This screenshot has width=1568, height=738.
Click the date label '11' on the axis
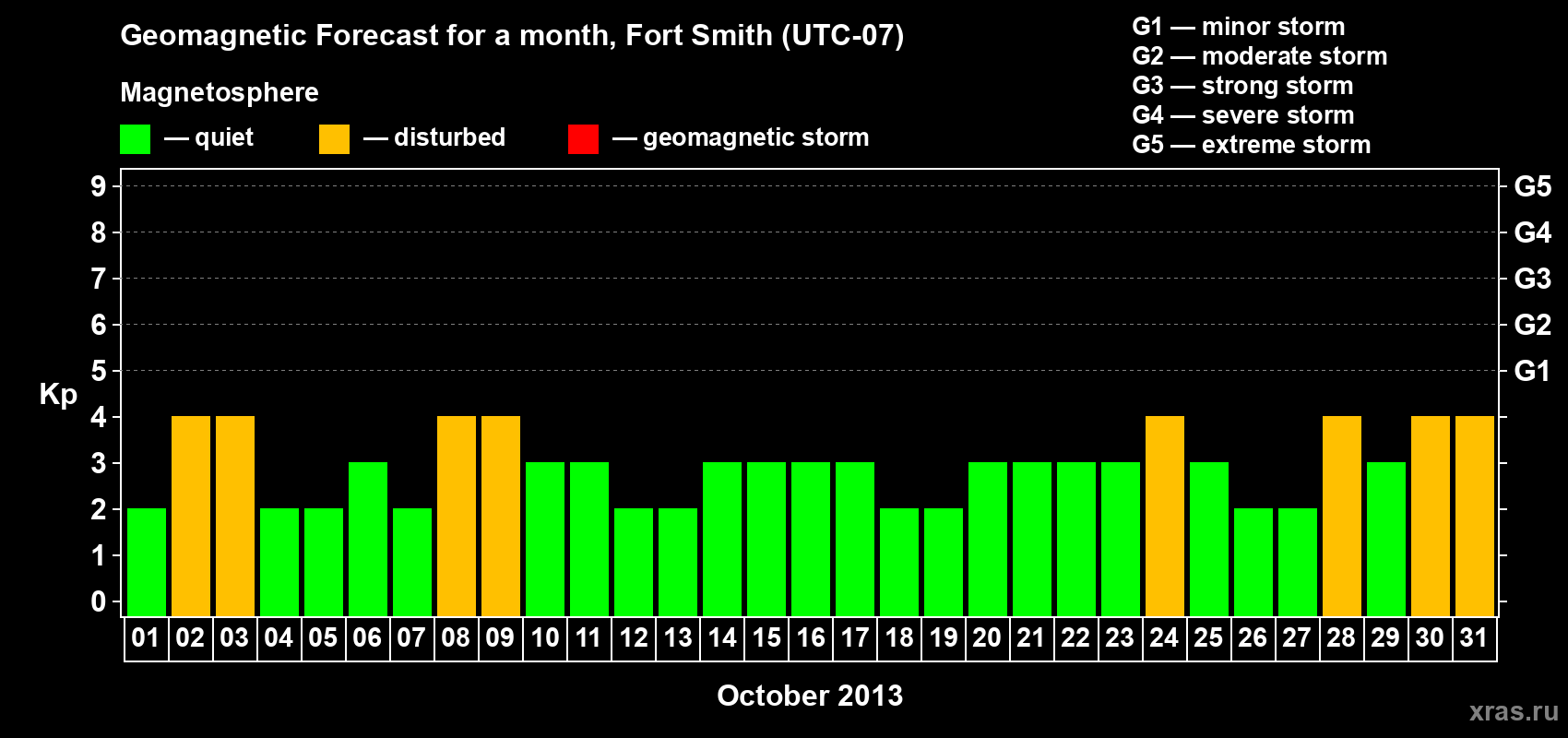[x=588, y=638]
